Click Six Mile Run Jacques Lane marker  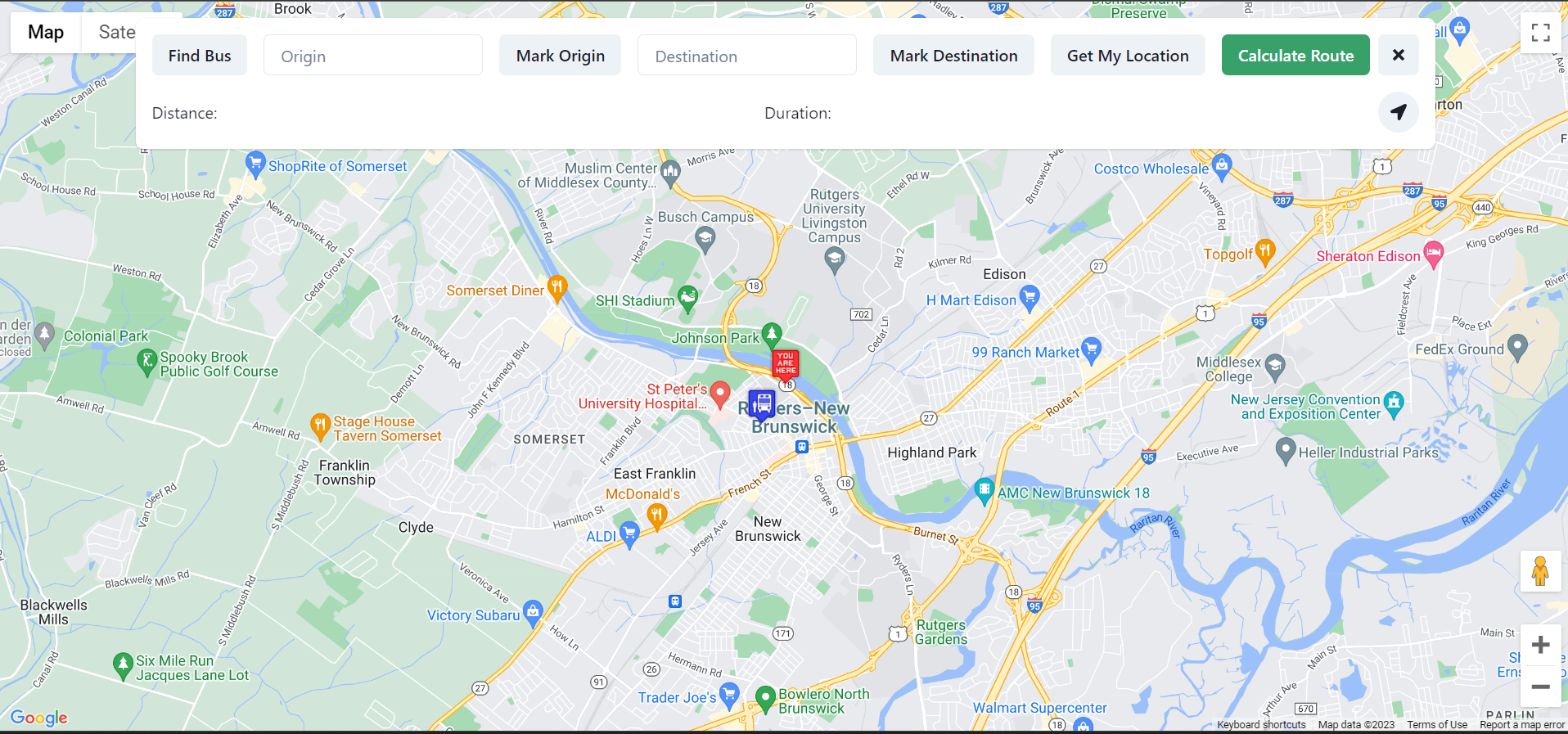click(123, 665)
